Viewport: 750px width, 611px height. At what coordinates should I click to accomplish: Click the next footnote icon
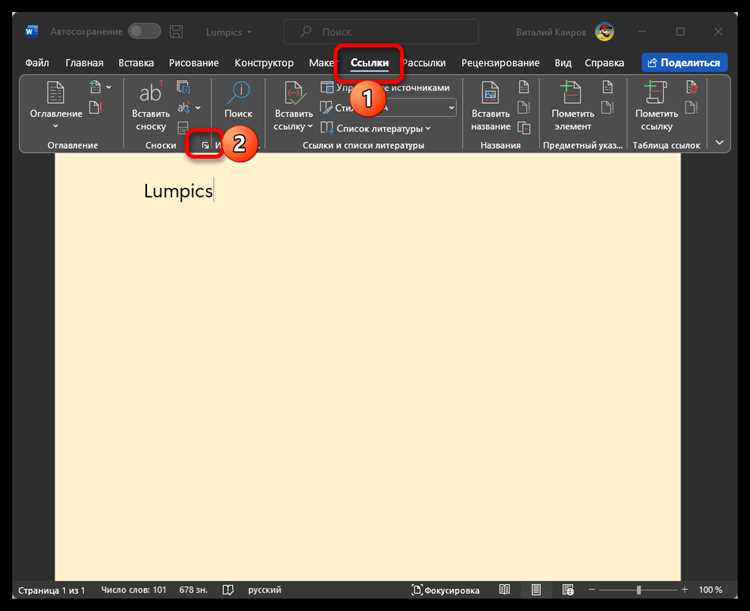click(x=184, y=107)
